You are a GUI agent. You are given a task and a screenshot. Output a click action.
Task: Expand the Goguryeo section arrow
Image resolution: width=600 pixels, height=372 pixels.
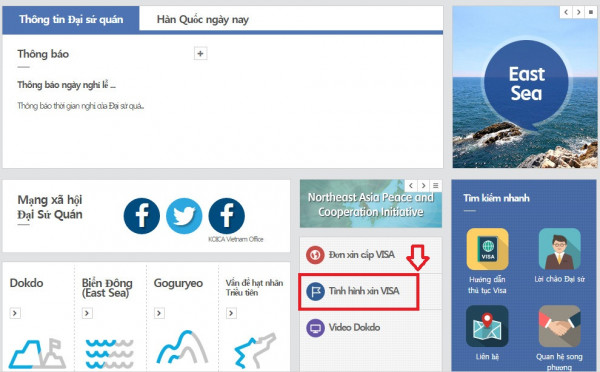pyautogui.click(x=159, y=313)
